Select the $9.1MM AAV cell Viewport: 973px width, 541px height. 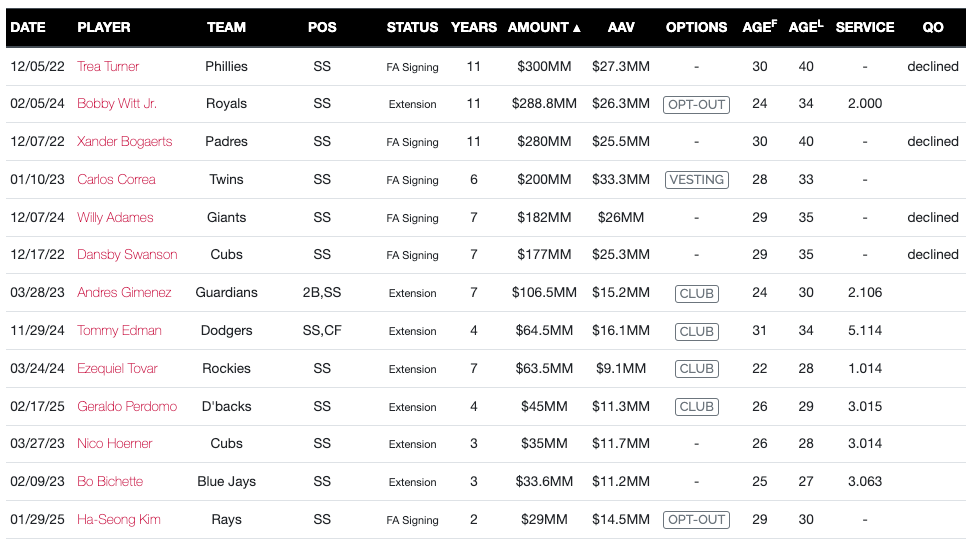click(x=621, y=368)
